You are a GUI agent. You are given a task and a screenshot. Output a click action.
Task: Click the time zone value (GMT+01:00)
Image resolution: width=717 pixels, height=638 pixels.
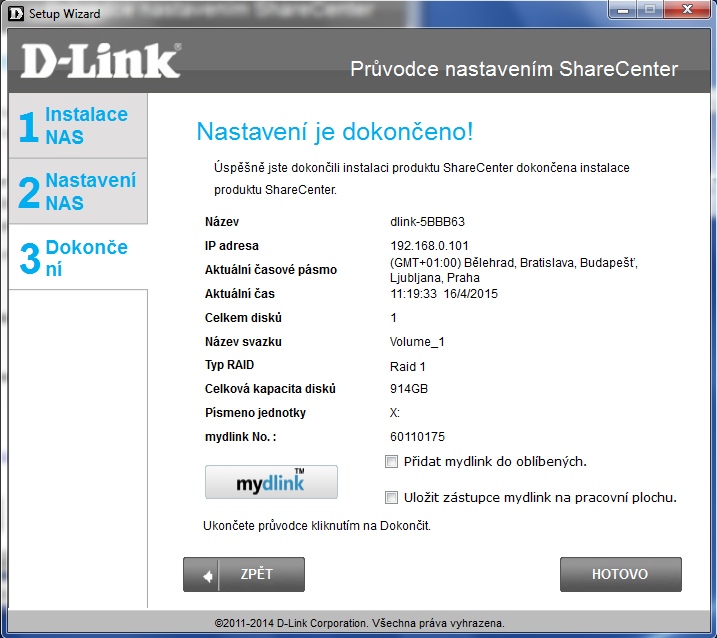click(514, 270)
